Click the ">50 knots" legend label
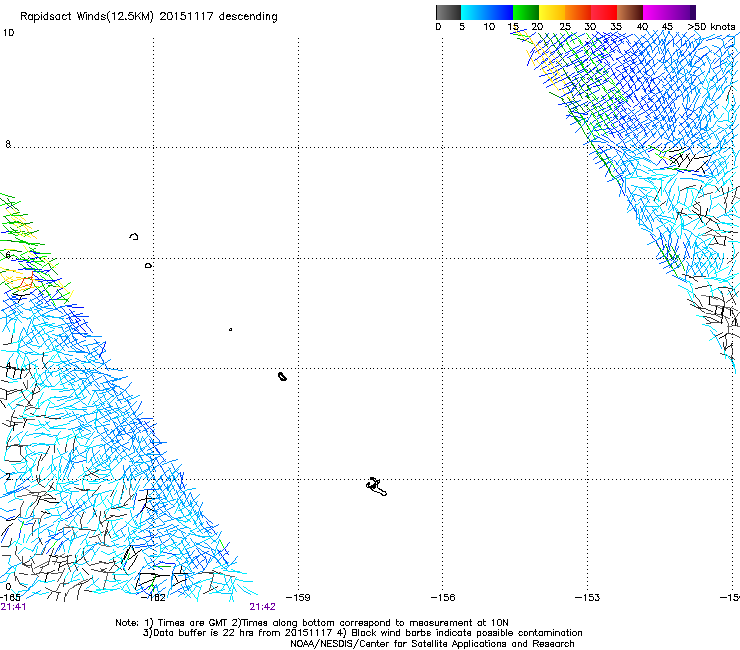 pos(711,27)
